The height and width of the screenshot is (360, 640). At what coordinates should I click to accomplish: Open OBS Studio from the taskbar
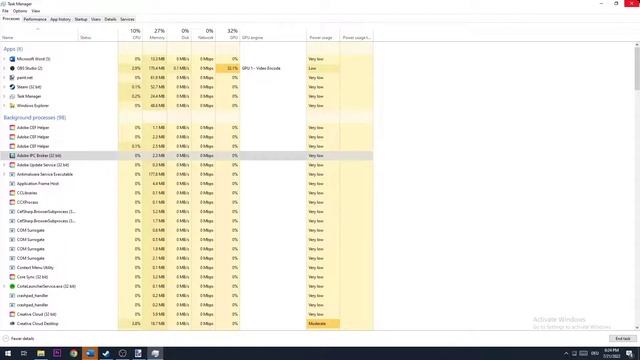122,353
